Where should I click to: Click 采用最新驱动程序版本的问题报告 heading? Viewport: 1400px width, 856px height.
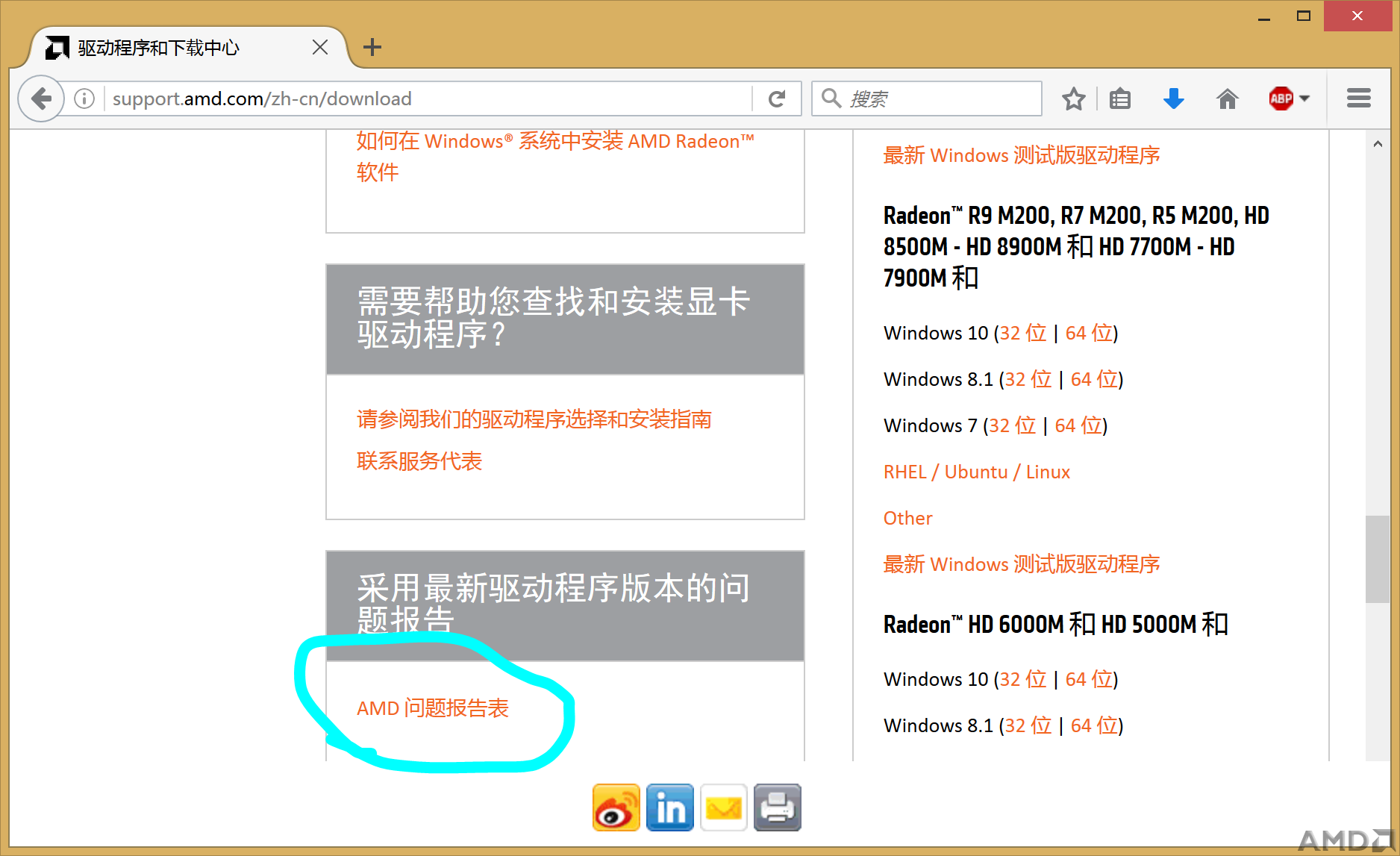click(x=554, y=604)
